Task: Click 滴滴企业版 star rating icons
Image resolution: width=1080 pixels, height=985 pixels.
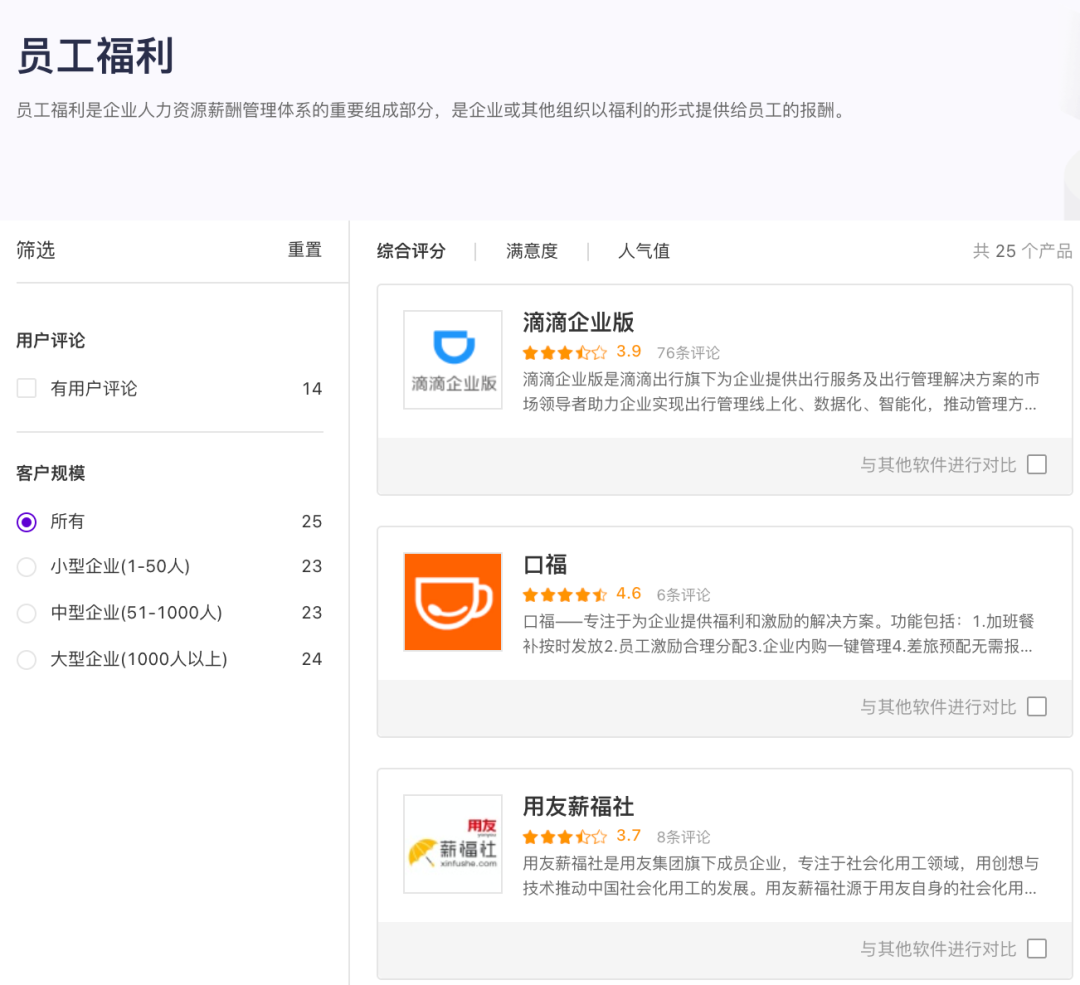Action: 564,352
